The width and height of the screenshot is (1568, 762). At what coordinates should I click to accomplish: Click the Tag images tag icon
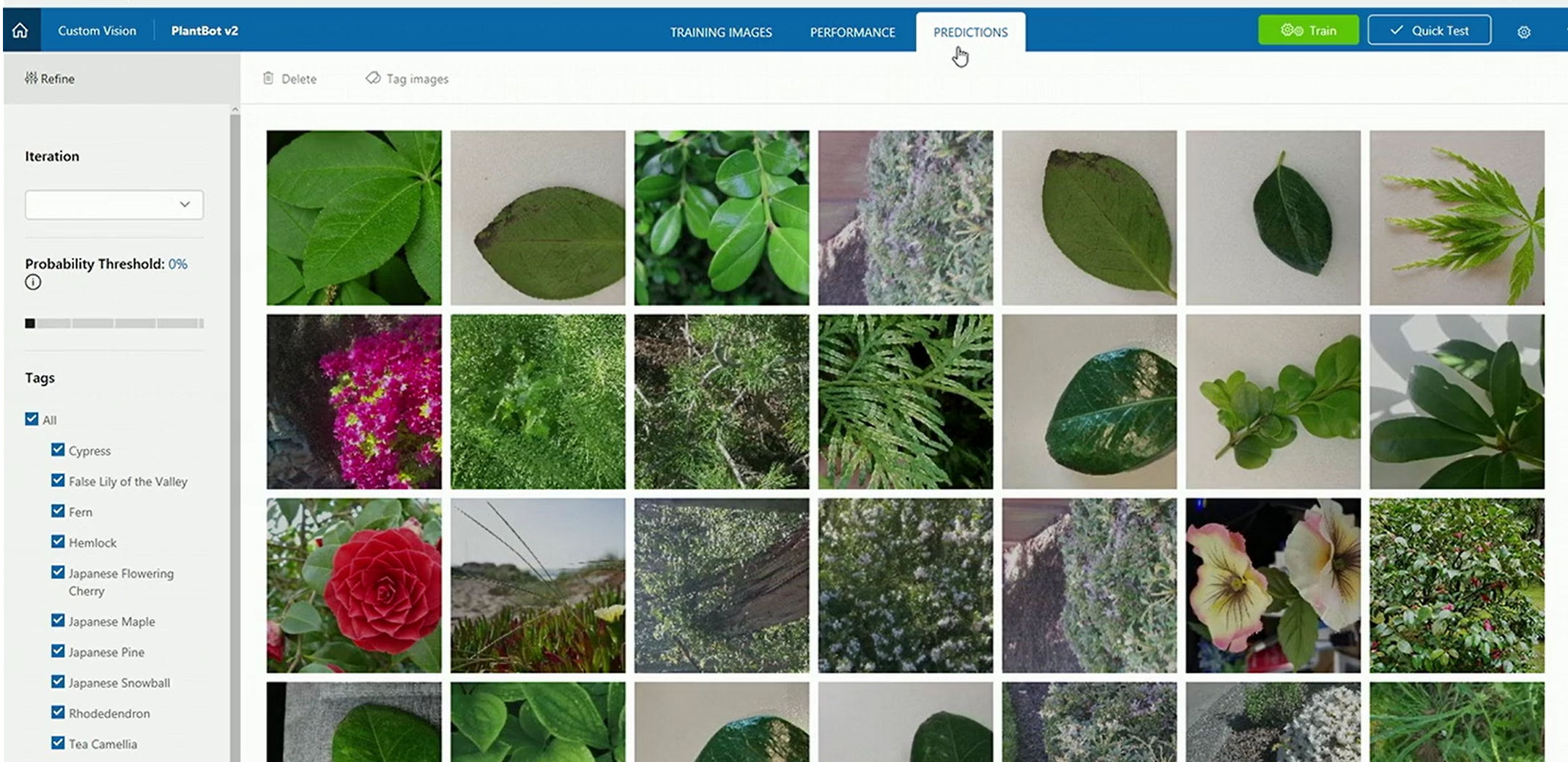[373, 78]
